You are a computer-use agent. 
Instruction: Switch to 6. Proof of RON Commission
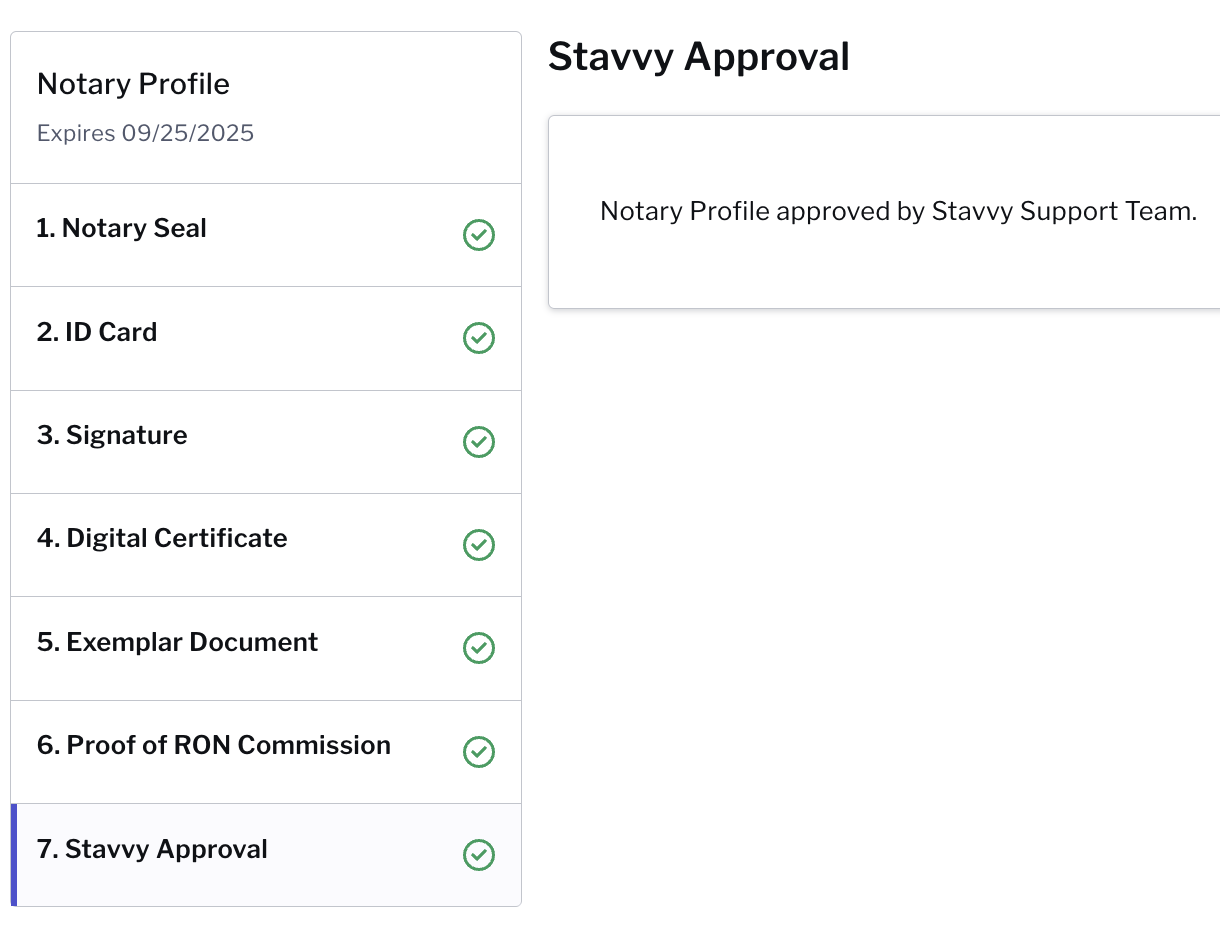pyautogui.click(x=266, y=752)
